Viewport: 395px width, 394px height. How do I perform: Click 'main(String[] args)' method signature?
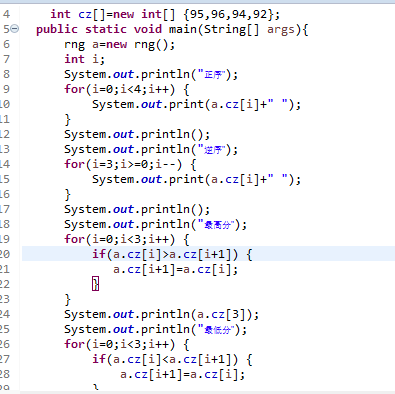tap(235, 30)
